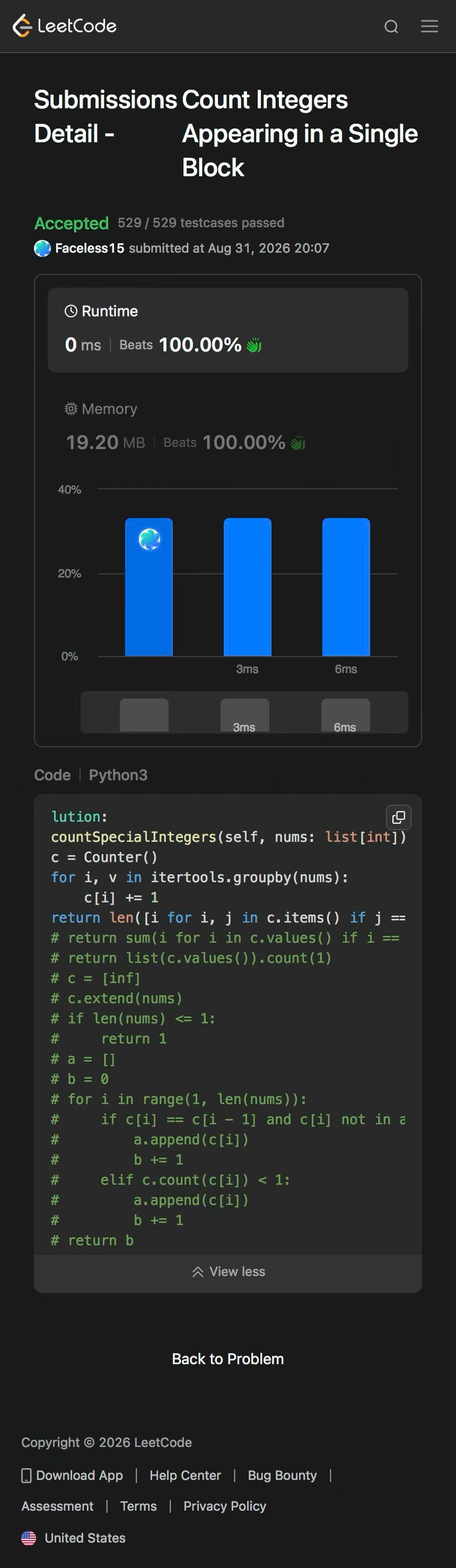Select the Runtime stats card
The image size is (456, 1568).
228,330
